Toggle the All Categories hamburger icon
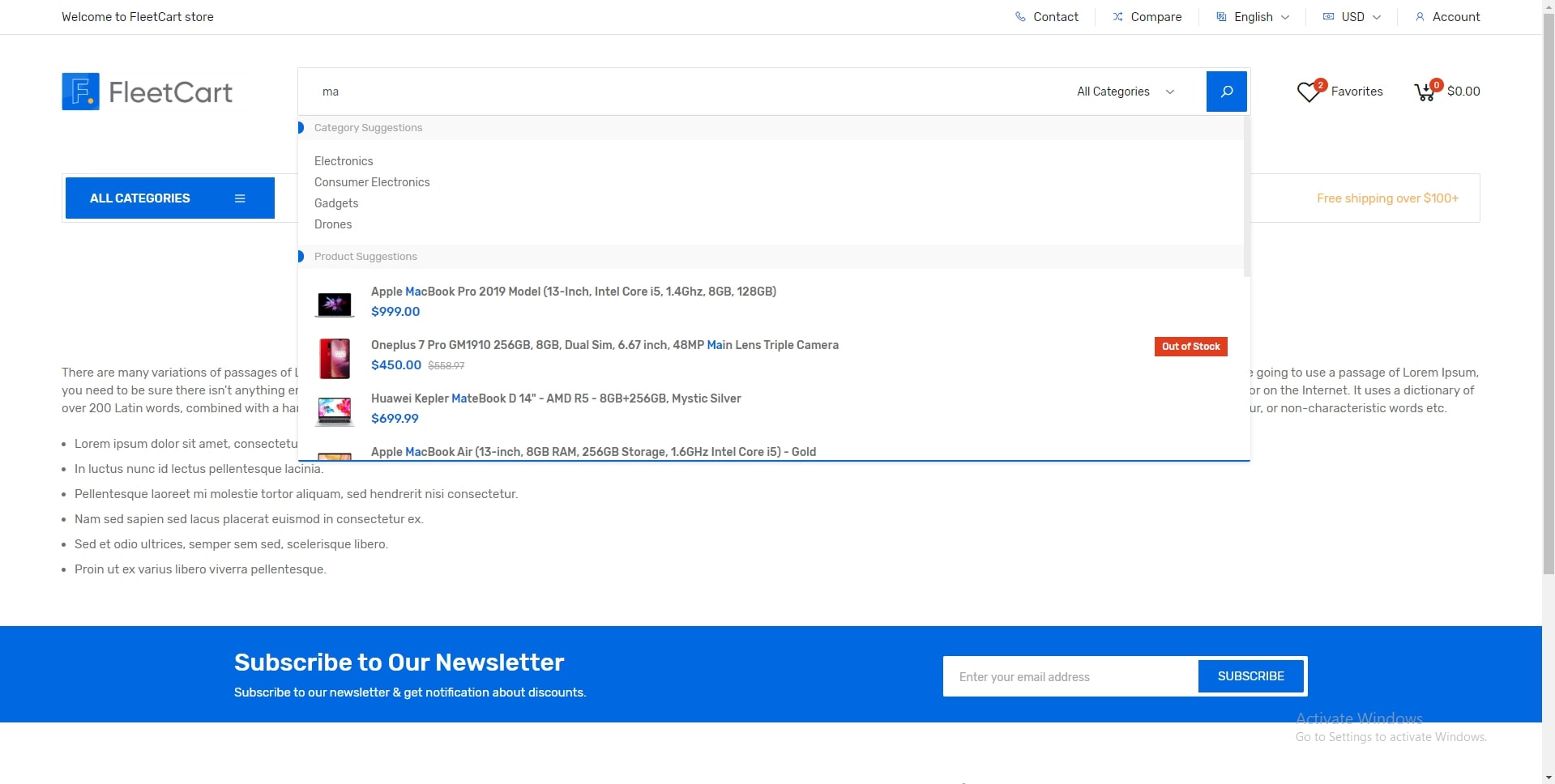The height and width of the screenshot is (784, 1555). (x=240, y=198)
